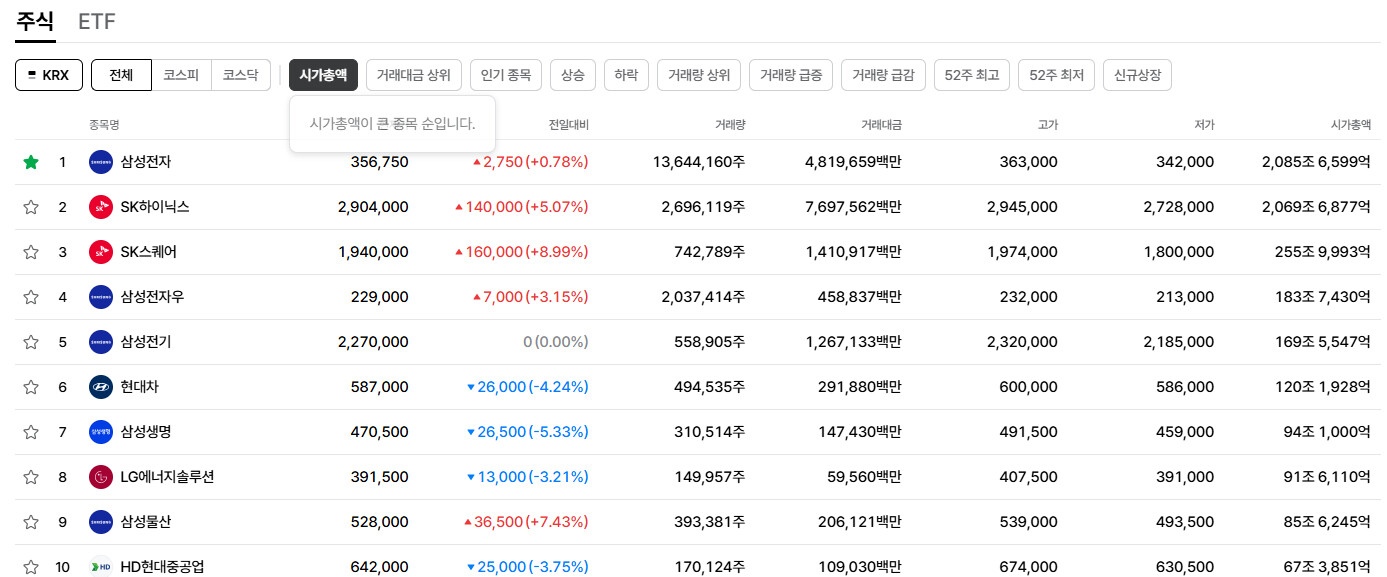Mark 삼성생명 as favorite star
Image resolution: width=1387 pixels, height=577 pixels.
click(31, 432)
